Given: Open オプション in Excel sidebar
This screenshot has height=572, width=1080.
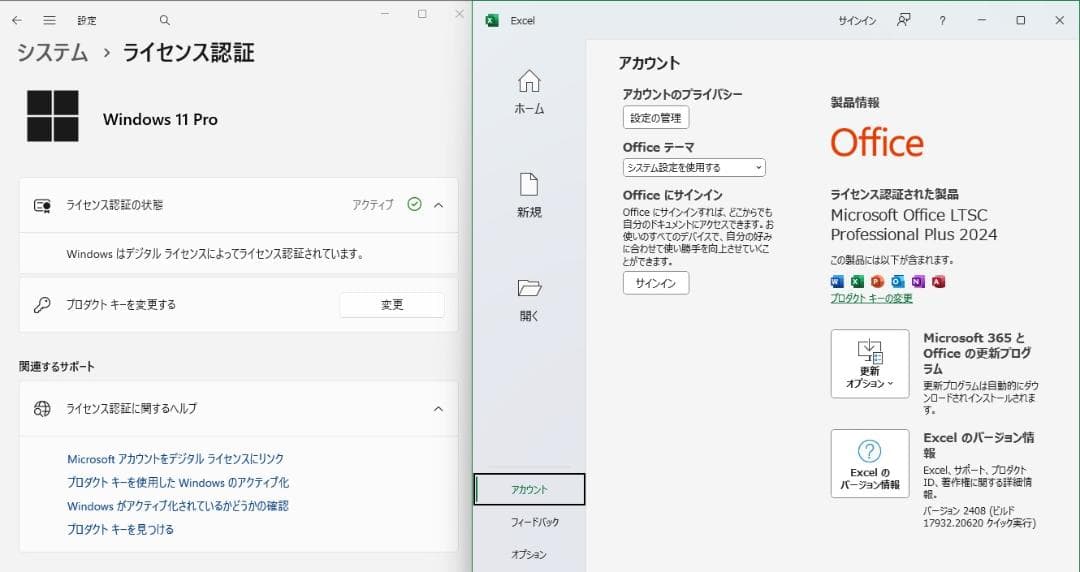Looking at the screenshot, I should [x=529, y=554].
